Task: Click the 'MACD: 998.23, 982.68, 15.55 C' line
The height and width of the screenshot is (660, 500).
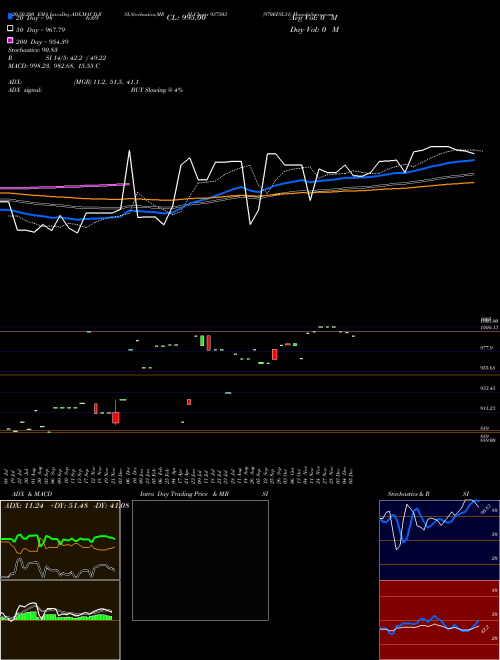Action: coord(54,66)
